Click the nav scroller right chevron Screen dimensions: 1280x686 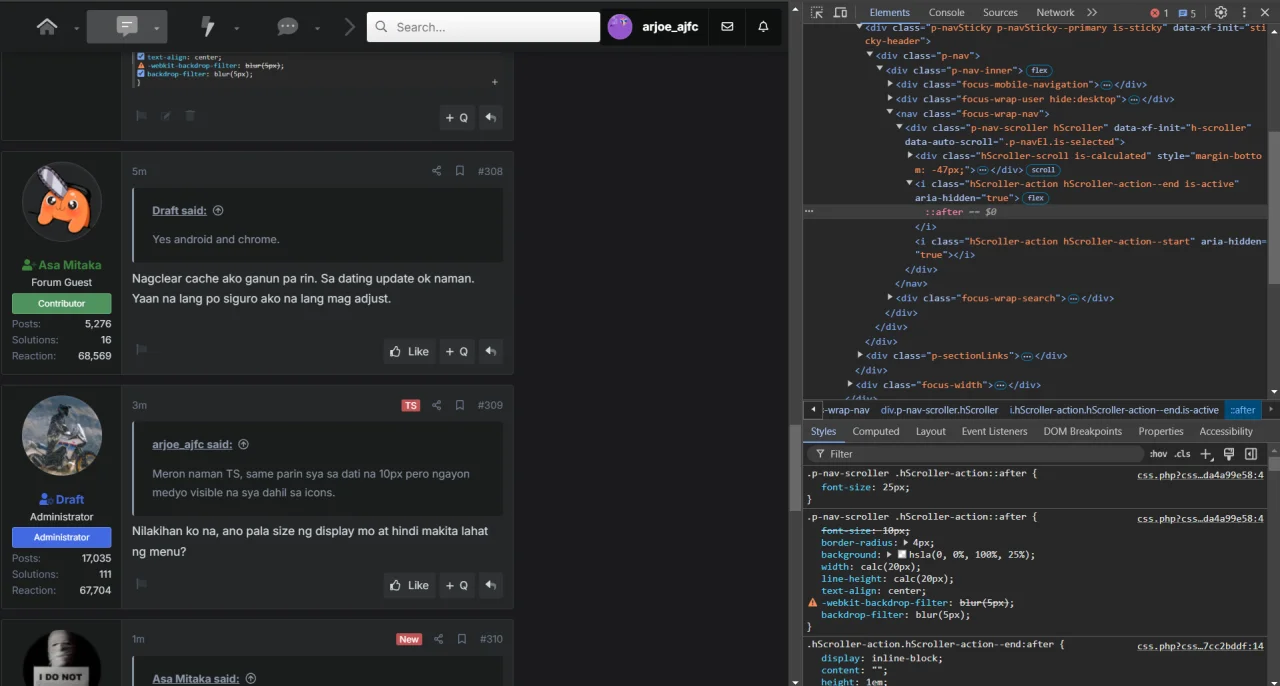(349, 27)
